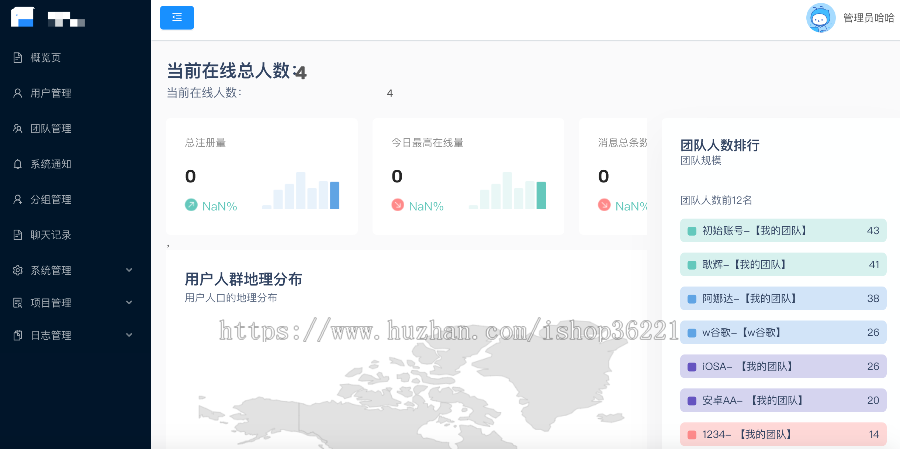Select 系统通知 in the sidebar
Screen dimensions: 900x449
click(51, 164)
